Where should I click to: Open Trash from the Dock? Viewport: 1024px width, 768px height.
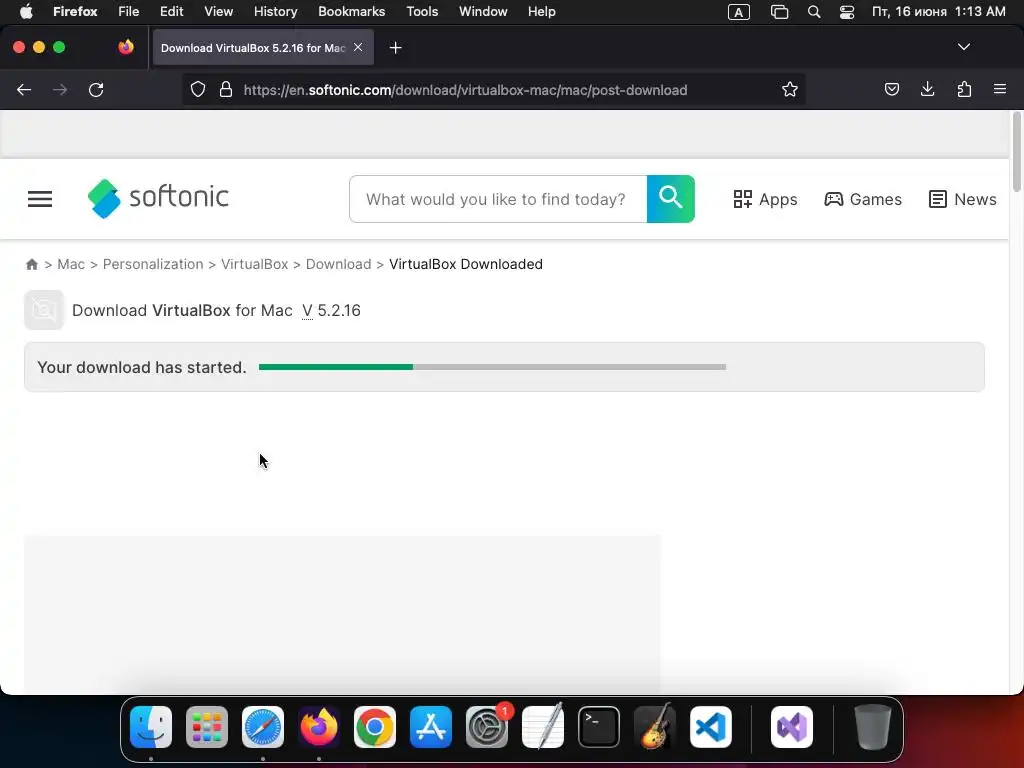point(872,727)
